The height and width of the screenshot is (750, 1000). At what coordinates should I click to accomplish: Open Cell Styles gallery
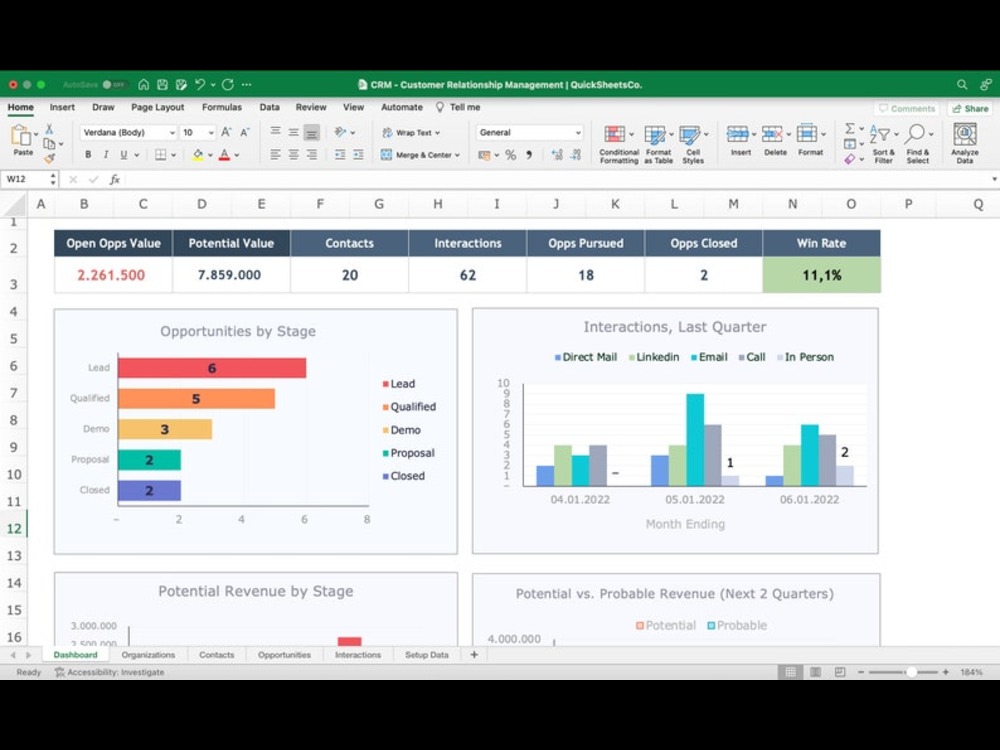point(693,144)
